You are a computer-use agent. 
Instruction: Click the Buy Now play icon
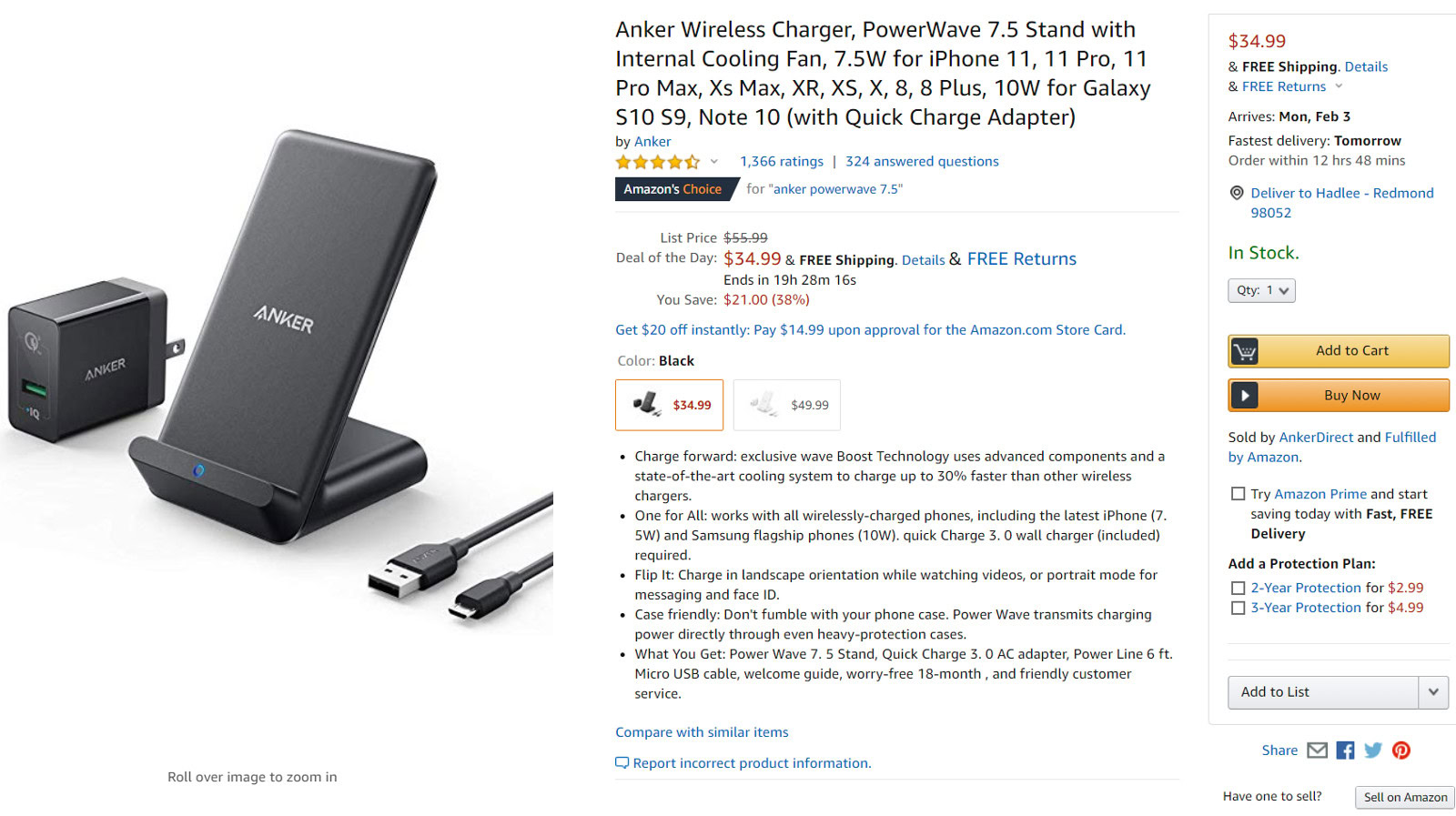(x=1245, y=396)
